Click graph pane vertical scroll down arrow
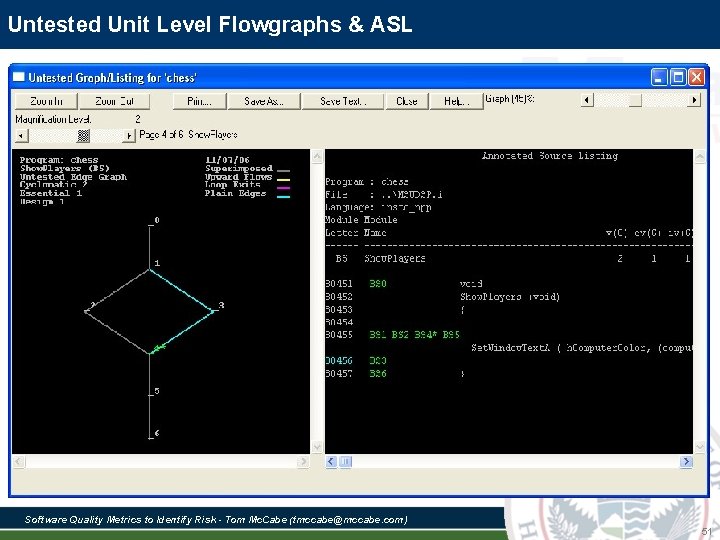Image resolution: width=720 pixels, height=540 pixels. coord(317,446)
